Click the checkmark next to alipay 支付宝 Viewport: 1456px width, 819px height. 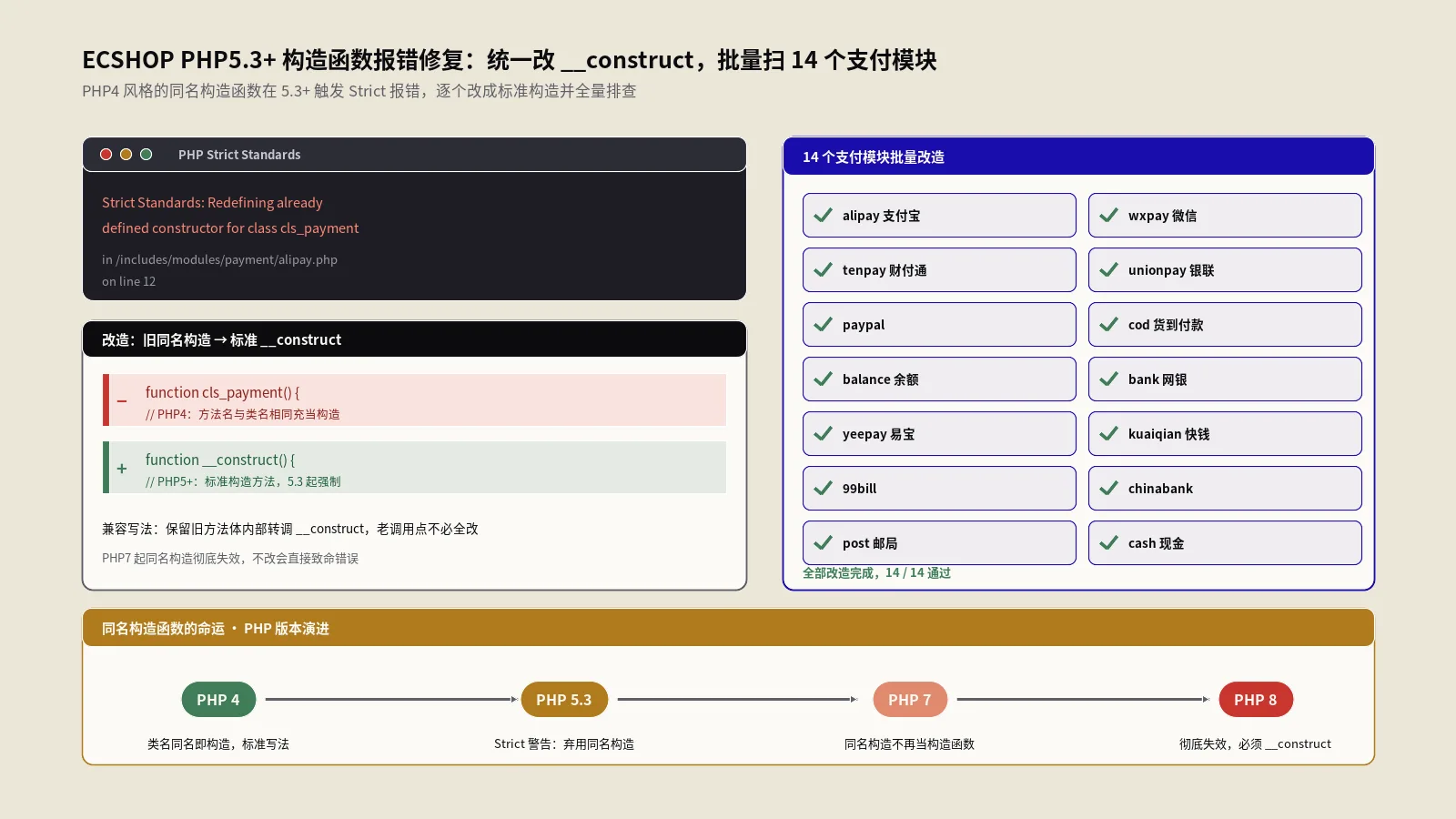pyautogui.click(x=823, y=216)
